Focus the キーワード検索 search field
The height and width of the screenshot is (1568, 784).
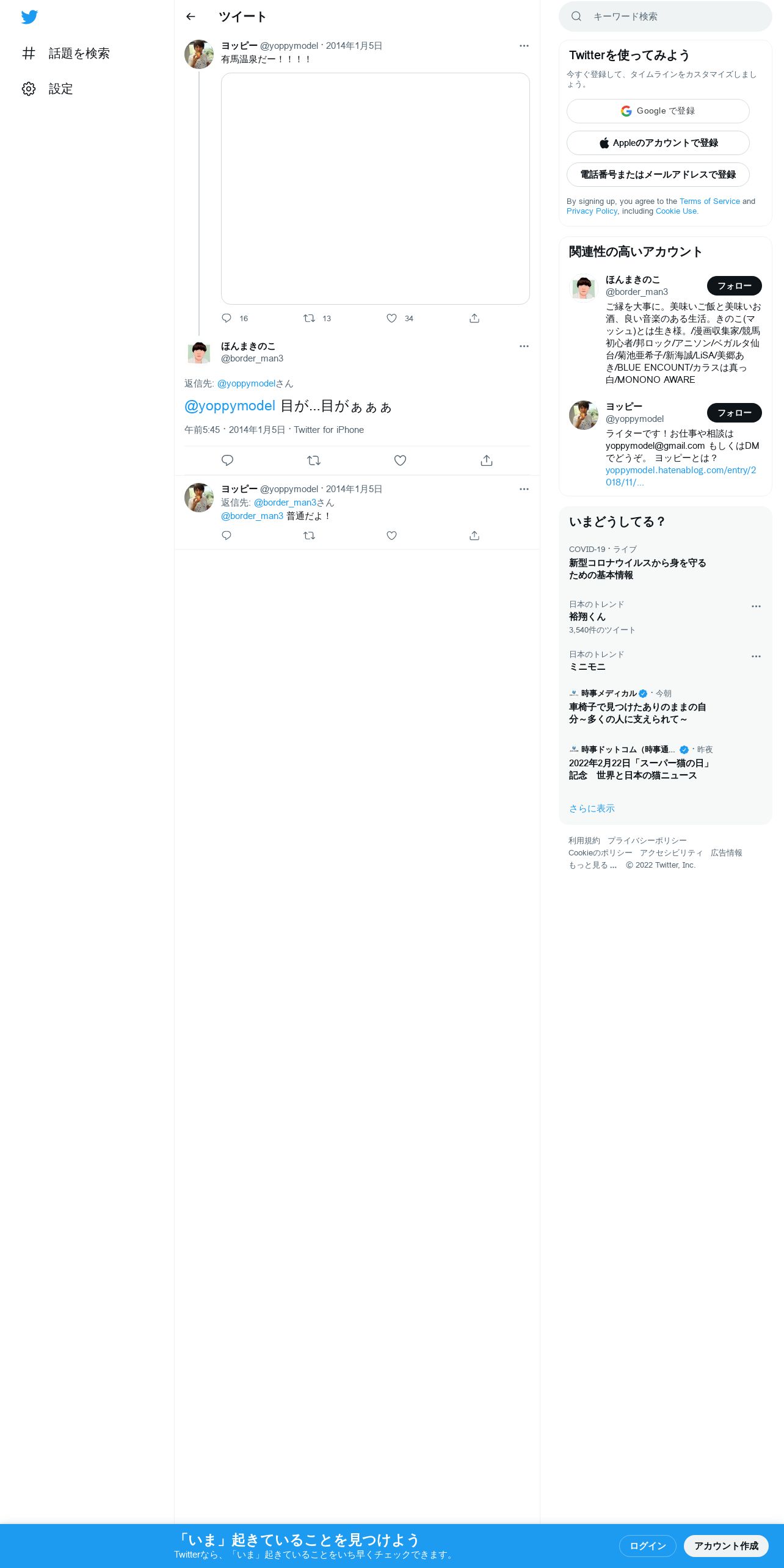[x=666, y=16]
